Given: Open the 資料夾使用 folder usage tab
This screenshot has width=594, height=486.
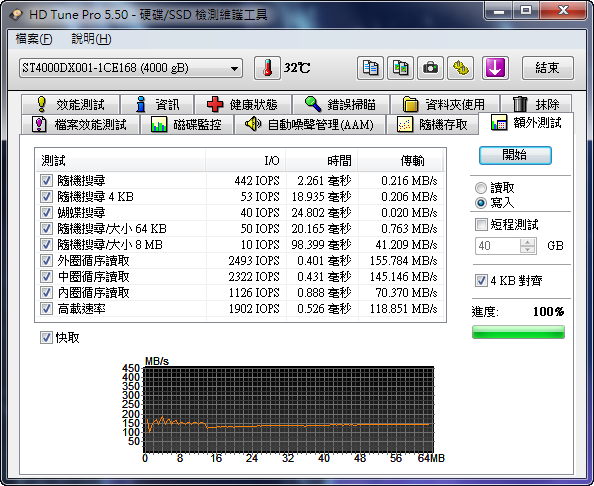Looking at the screenshot, I should (444, 104).
